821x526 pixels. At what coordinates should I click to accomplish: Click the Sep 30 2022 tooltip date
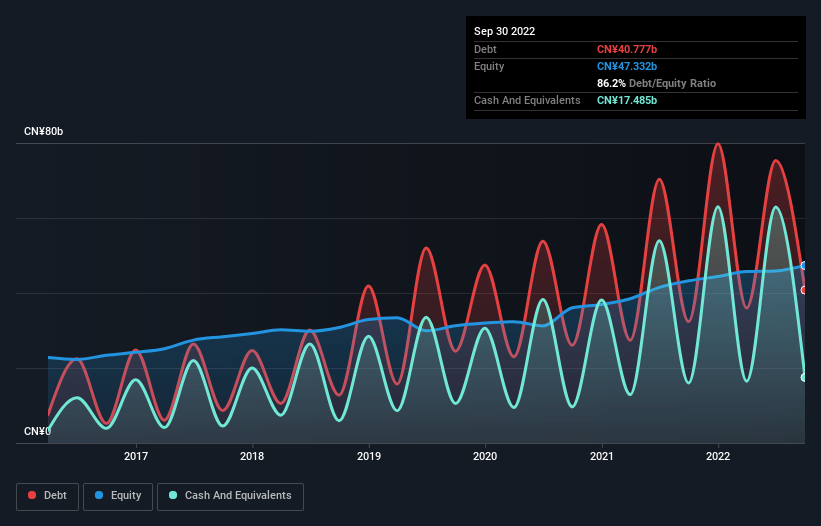coord(504,31)
